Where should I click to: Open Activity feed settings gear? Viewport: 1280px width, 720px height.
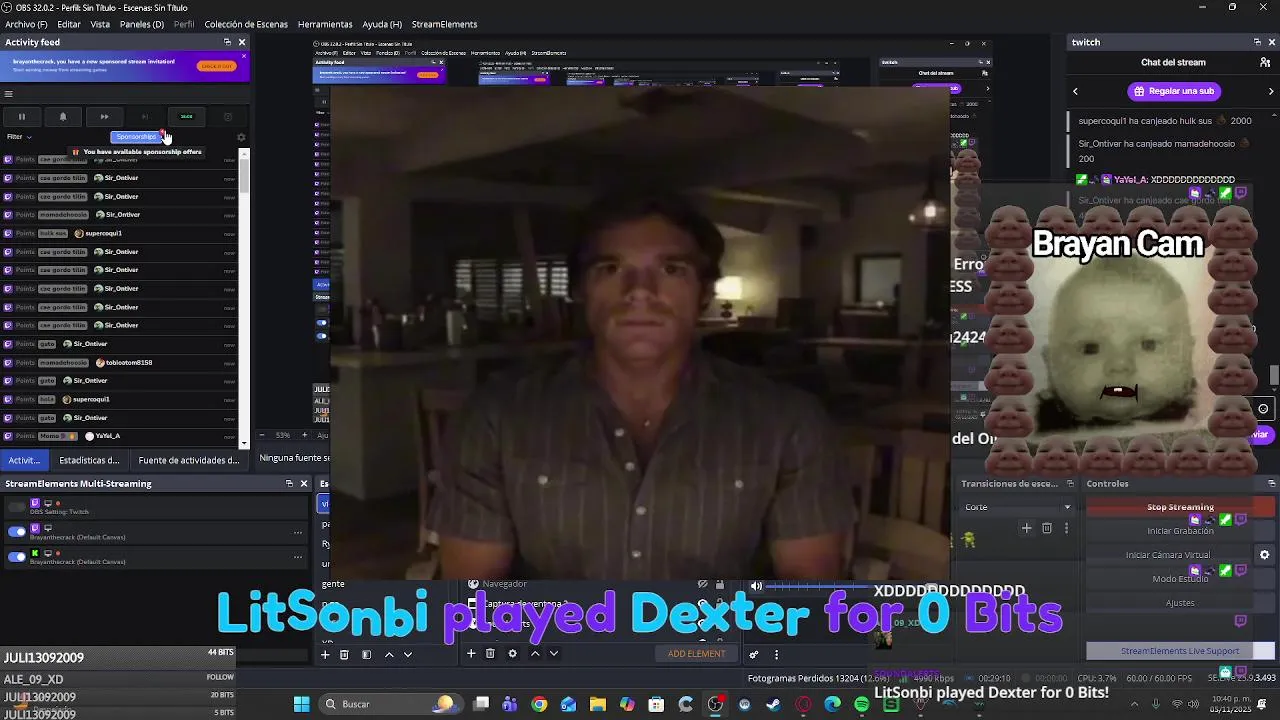click(240, 137)
